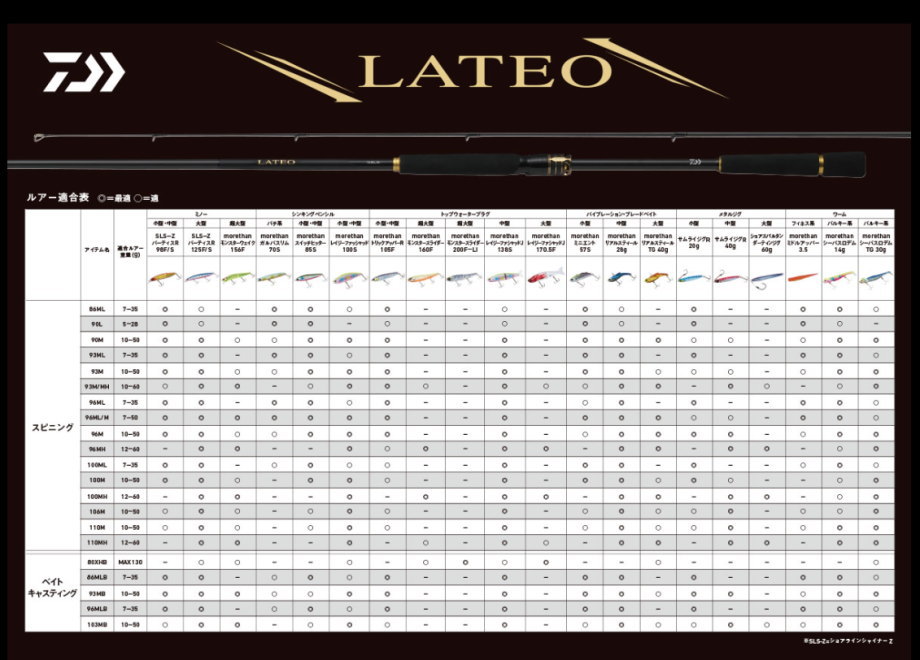
Task: Click the ルアー適合表 heading
Action: pos(50,201)
